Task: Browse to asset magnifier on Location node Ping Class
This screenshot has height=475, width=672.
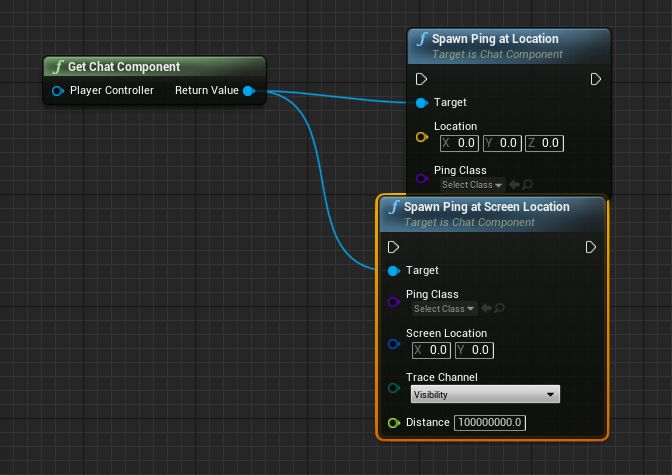Action: tap(528, 185)
